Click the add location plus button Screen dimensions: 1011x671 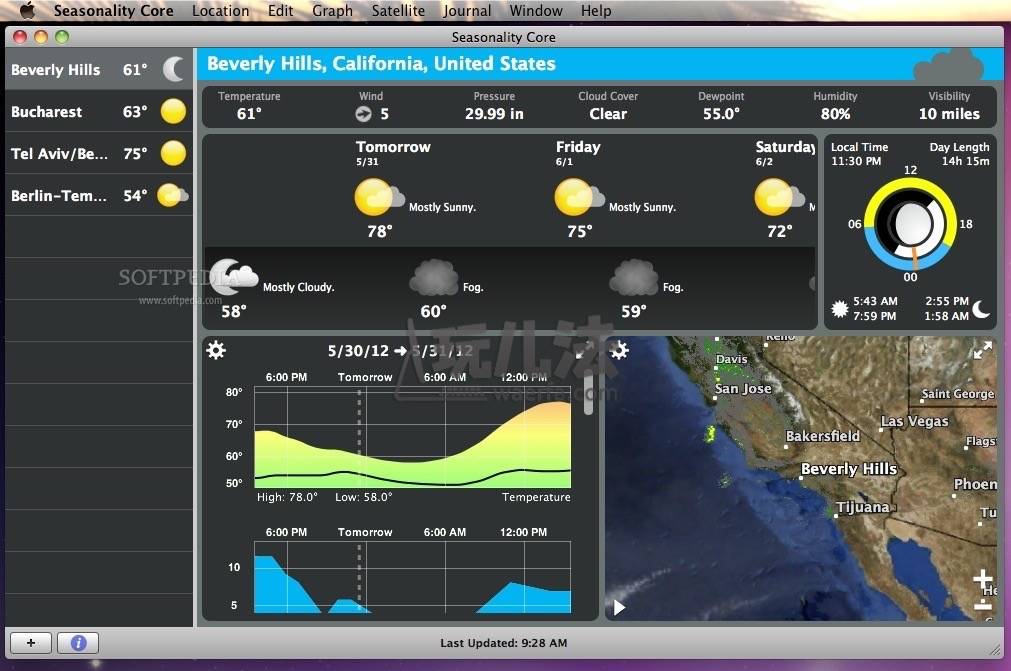tap(31, 643)
